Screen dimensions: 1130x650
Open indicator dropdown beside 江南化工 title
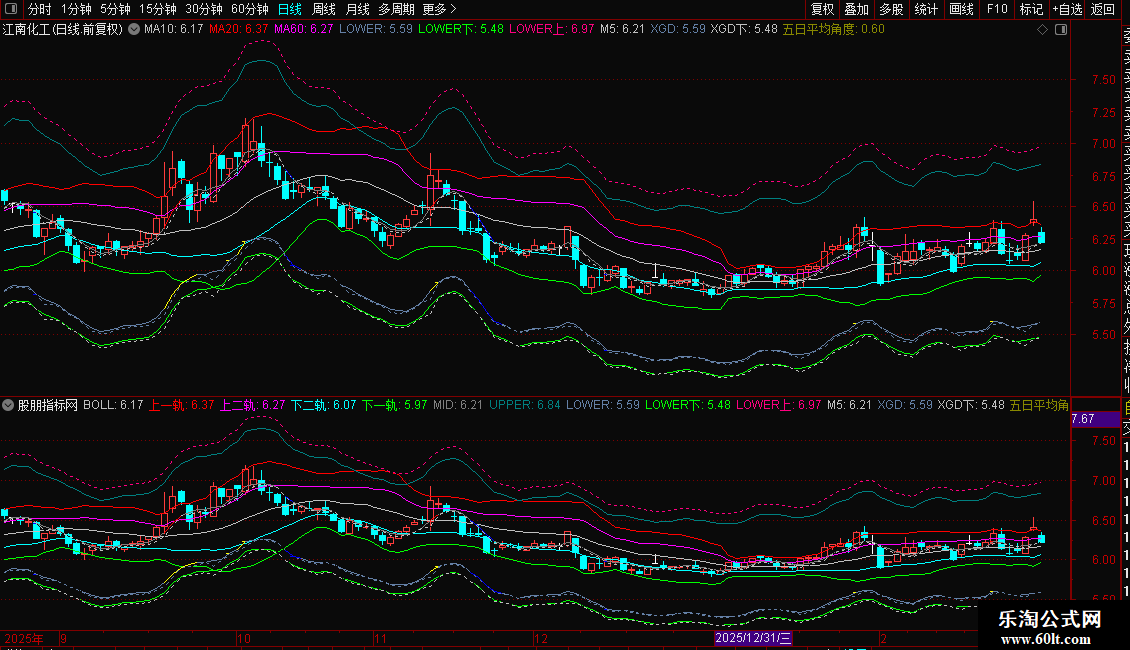point(135,30)
